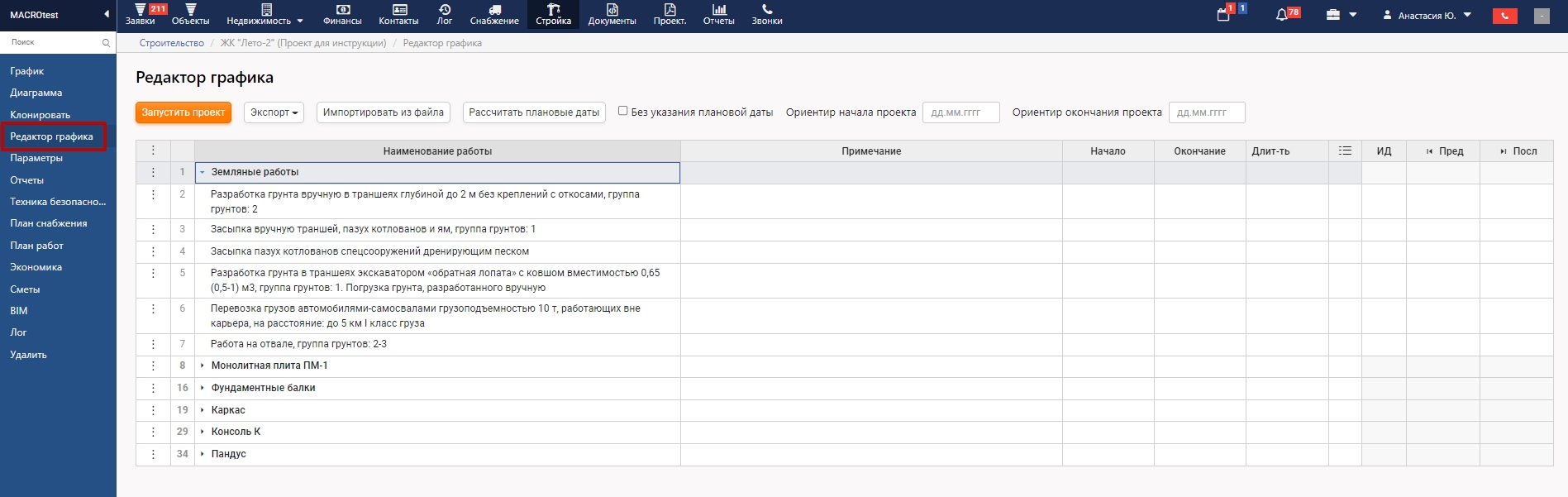Open the Отчеты bar chart icon
Screen dimensions: 1568x497
(x=718, y=10)
